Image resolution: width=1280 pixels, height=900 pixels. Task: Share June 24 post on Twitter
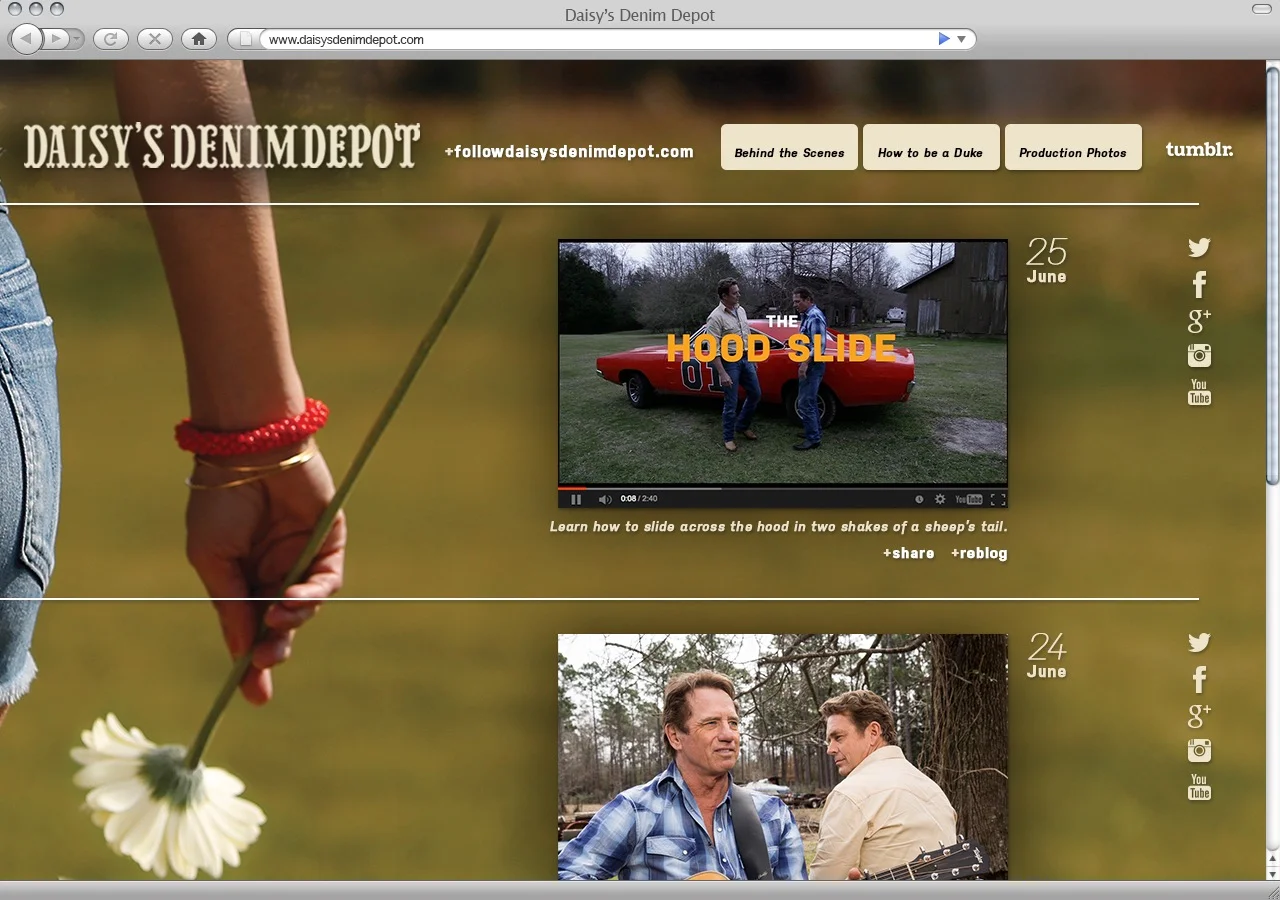[x=1199, y=643]
